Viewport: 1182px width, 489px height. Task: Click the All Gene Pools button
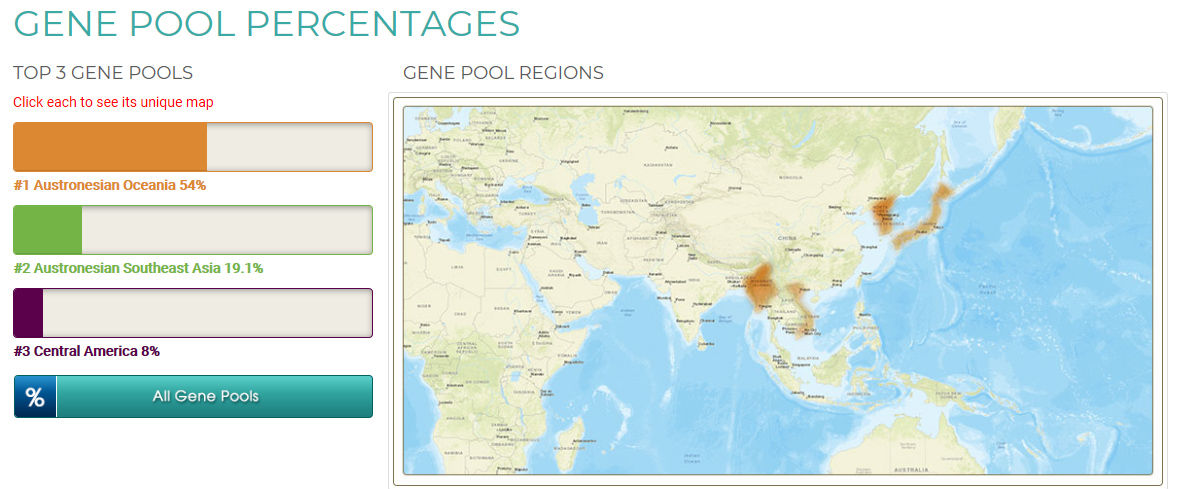(193, 396)
